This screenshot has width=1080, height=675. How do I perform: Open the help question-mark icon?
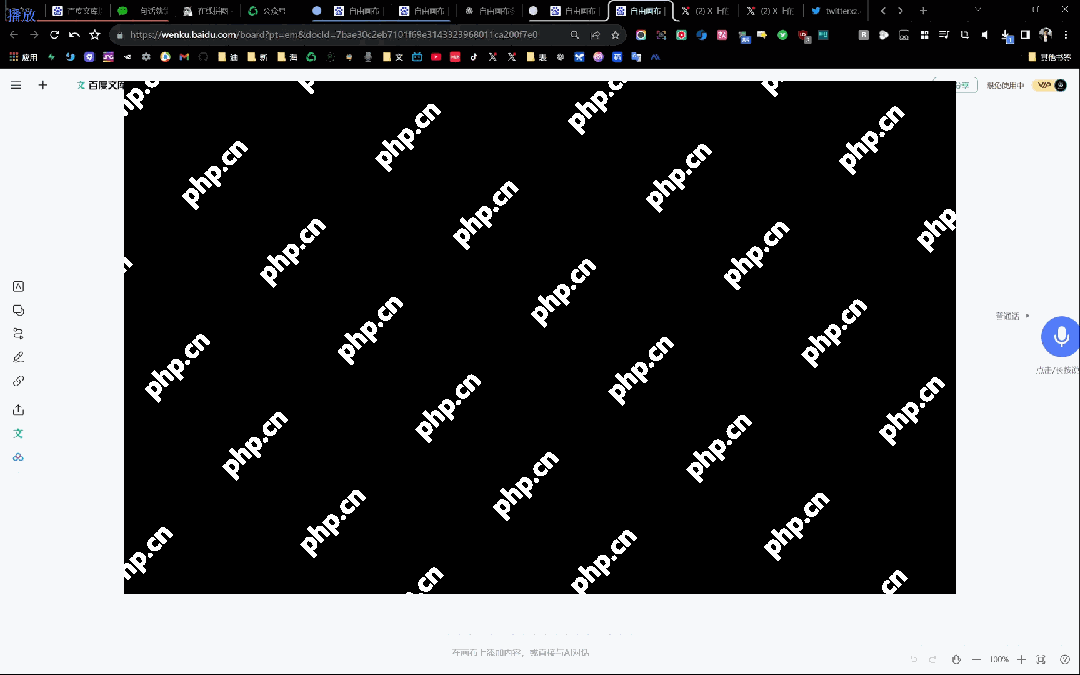(1065, 659)
